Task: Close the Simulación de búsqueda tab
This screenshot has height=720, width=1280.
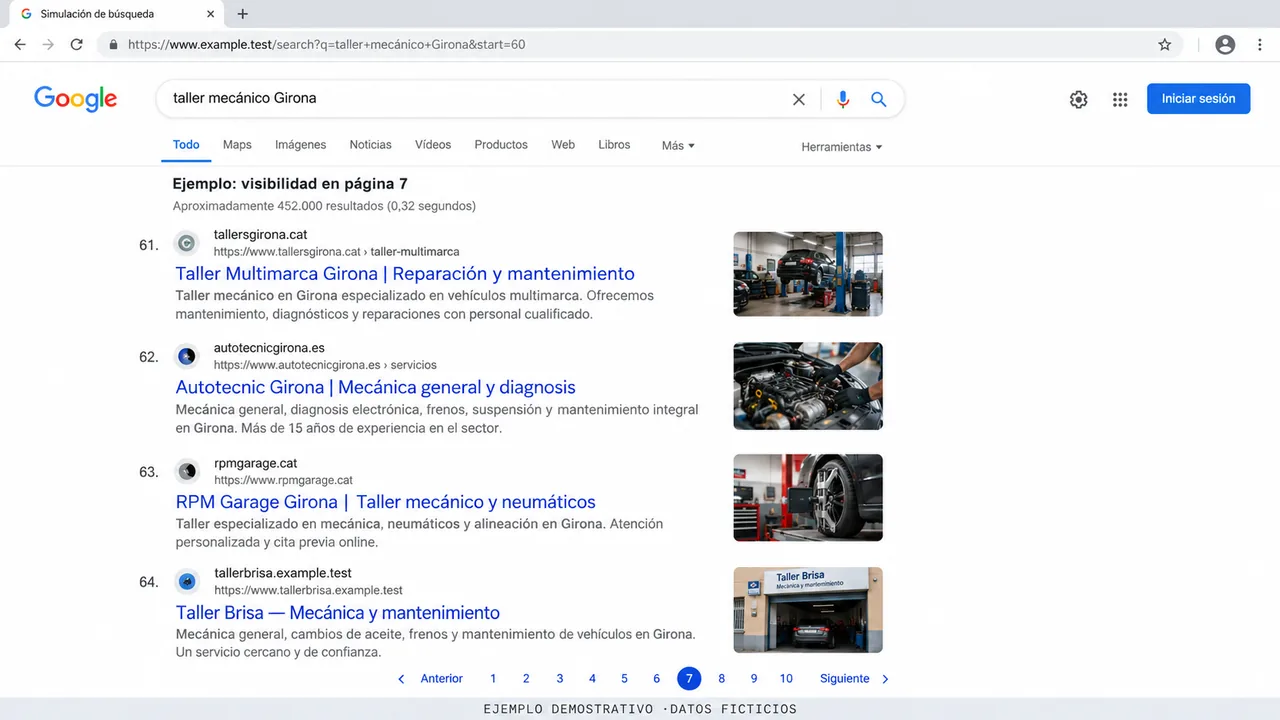Action: point(210,14)
